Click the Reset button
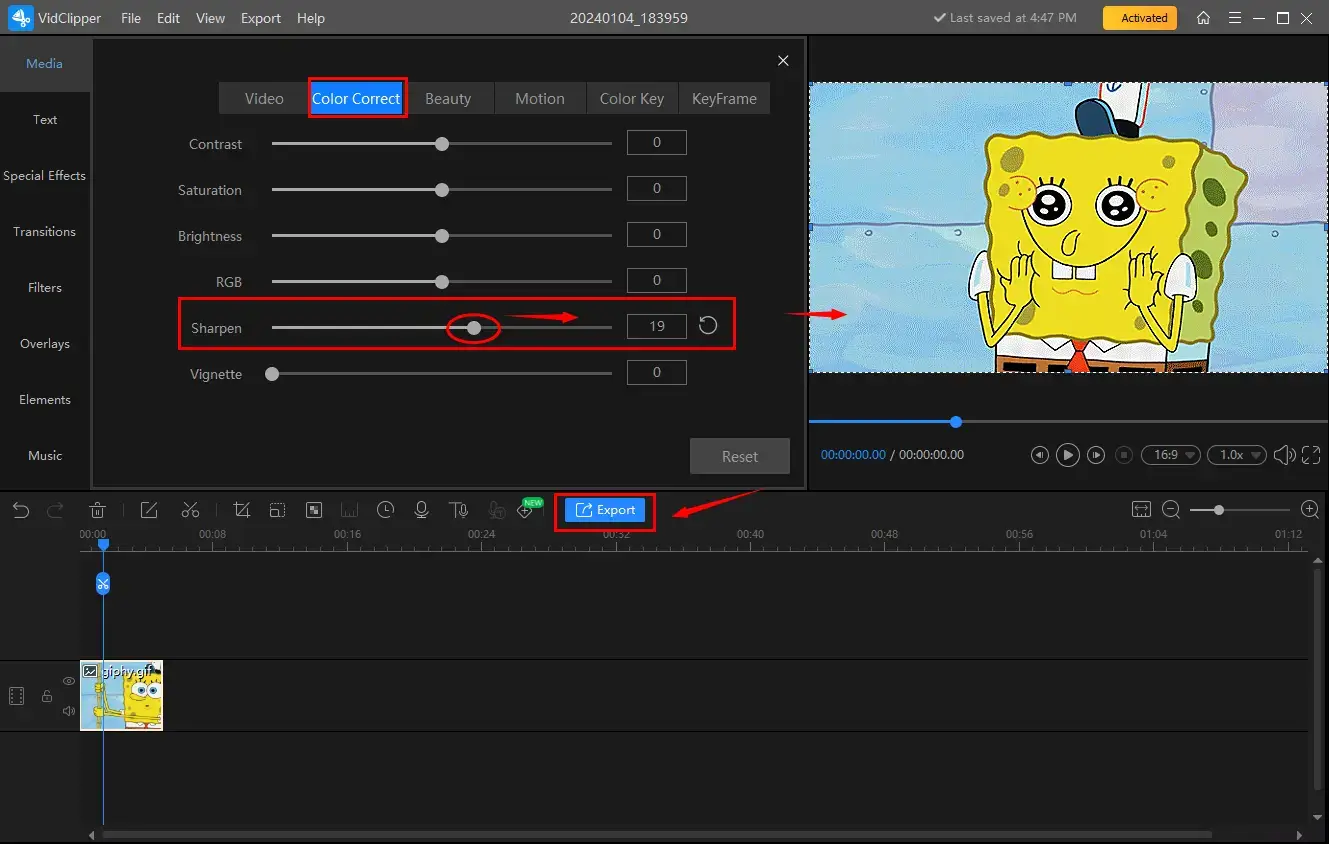1329x844 pixels. click(x=740, y=456)
